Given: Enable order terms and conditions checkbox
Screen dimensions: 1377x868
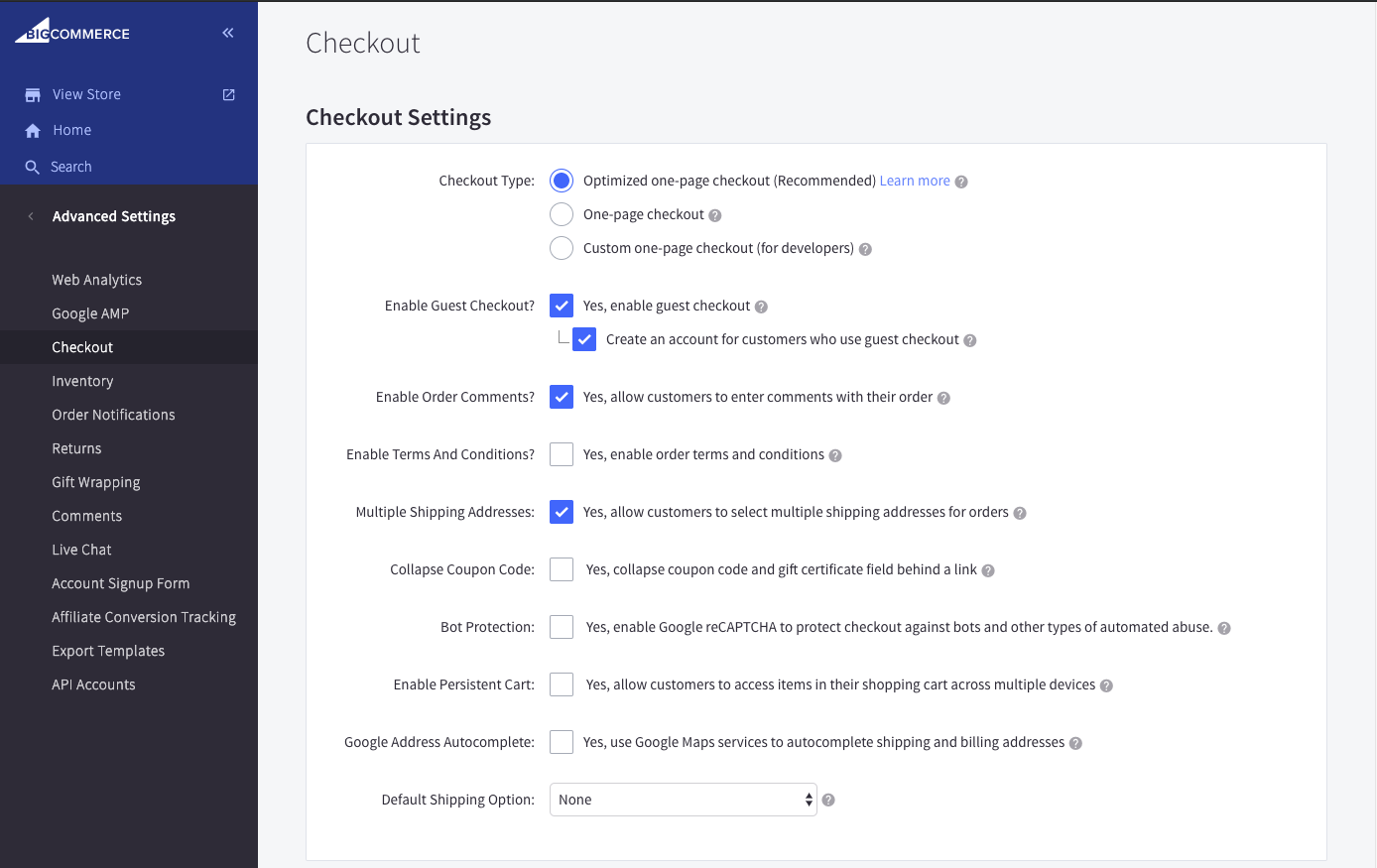Looking at the screenshot, I should [x=562, y=454].
